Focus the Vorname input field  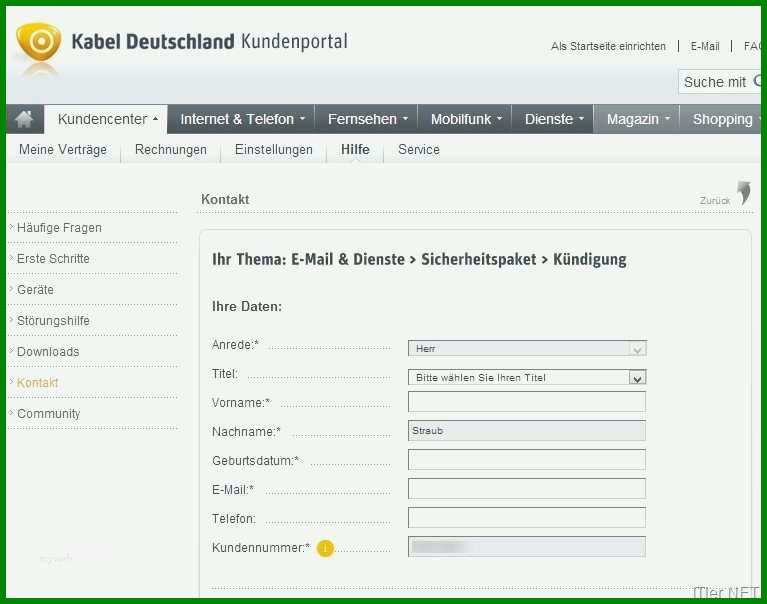point(527,402)
